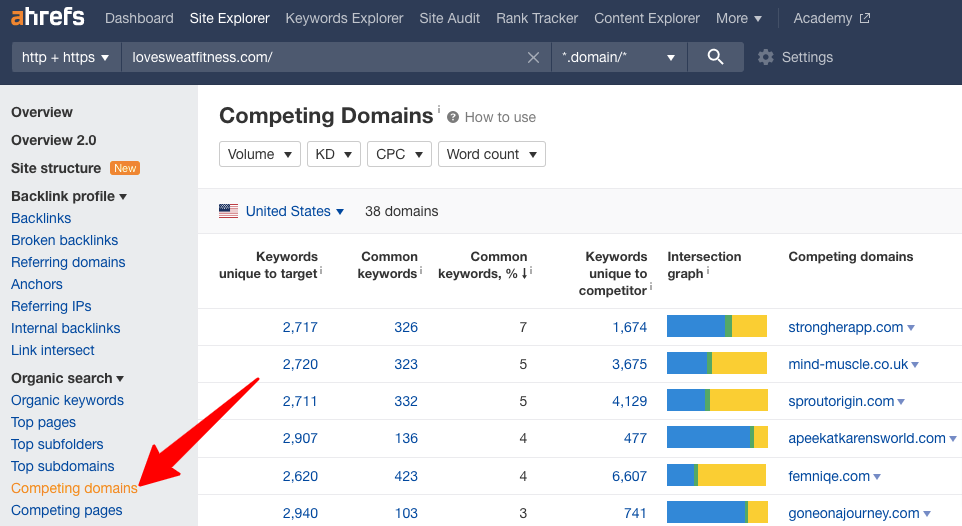The height and width of the screenshot is (526, 962).
Task: Open the http + https protocol dropdown
Action: pyautogui.click(x=66, y=57)
